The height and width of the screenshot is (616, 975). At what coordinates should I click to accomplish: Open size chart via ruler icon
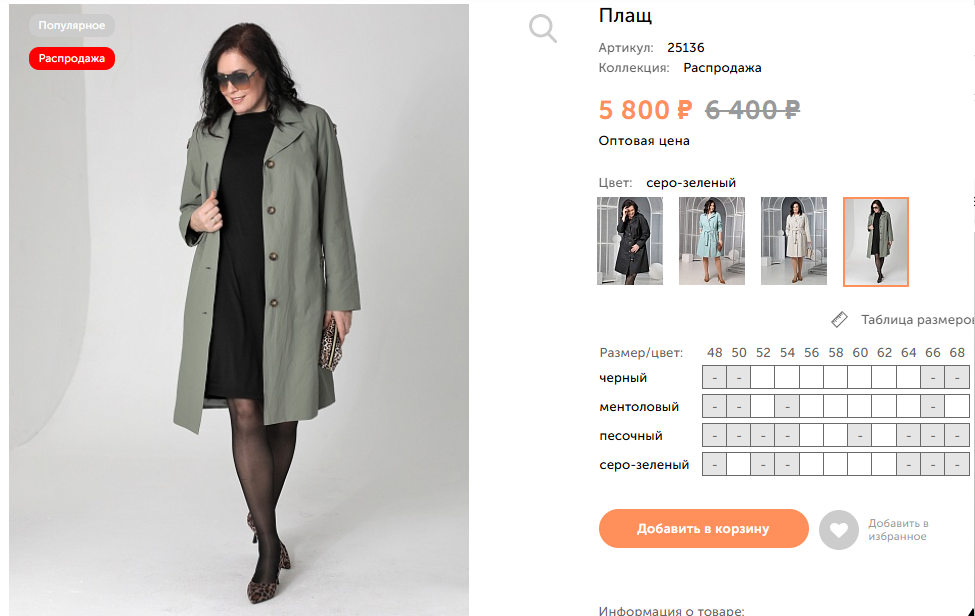coord(839,319)
